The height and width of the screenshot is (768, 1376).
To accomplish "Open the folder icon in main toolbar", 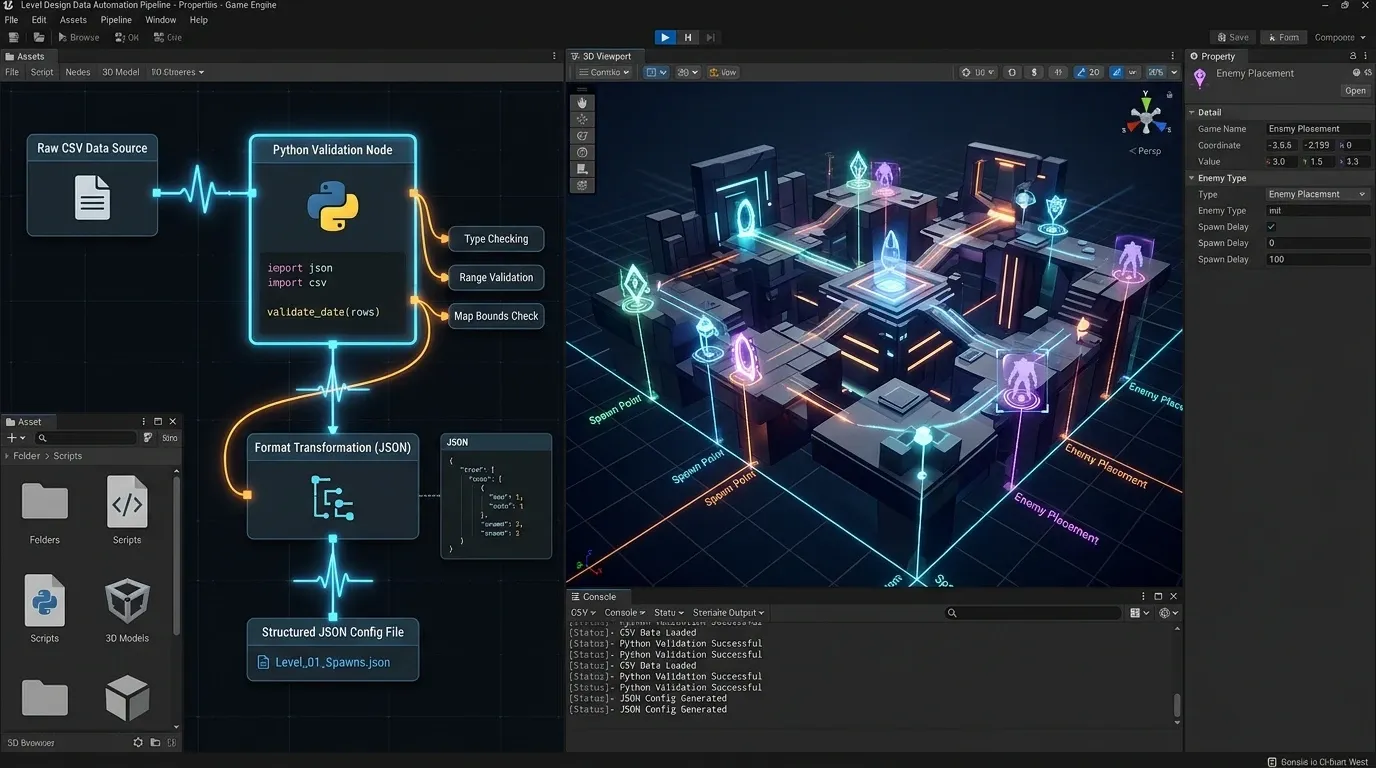I will 38,38.
